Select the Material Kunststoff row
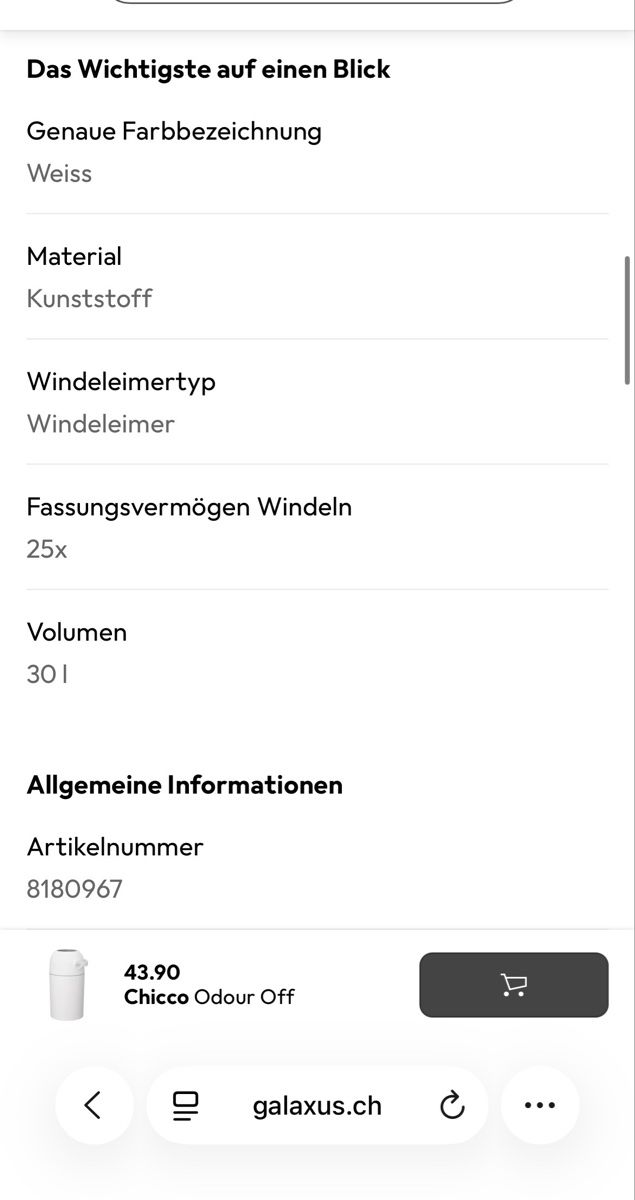The height and width of the screenshot is (1200, 635). (317, 277)
